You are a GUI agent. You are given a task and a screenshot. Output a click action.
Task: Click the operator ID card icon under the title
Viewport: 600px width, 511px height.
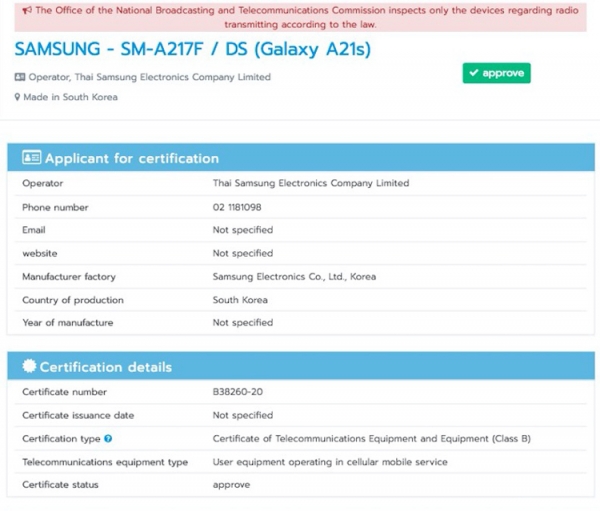pos(19,77)
